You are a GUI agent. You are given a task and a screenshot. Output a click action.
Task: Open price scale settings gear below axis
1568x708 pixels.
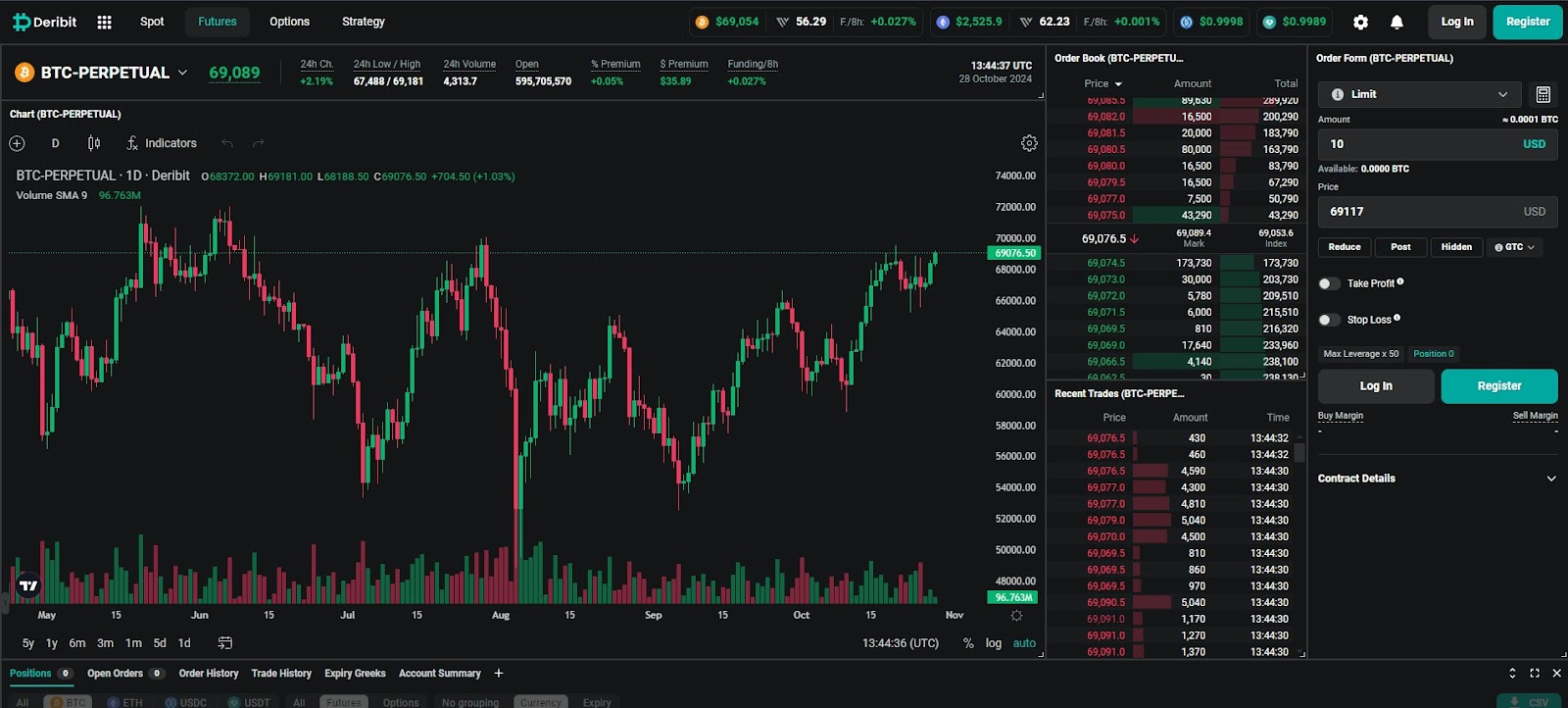pos(1016,616)
